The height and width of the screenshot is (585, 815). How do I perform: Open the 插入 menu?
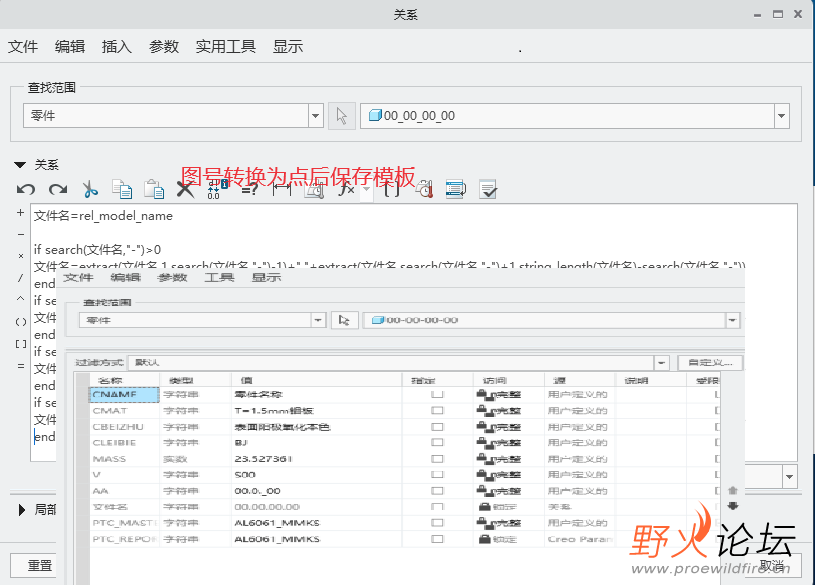point(116,46)
